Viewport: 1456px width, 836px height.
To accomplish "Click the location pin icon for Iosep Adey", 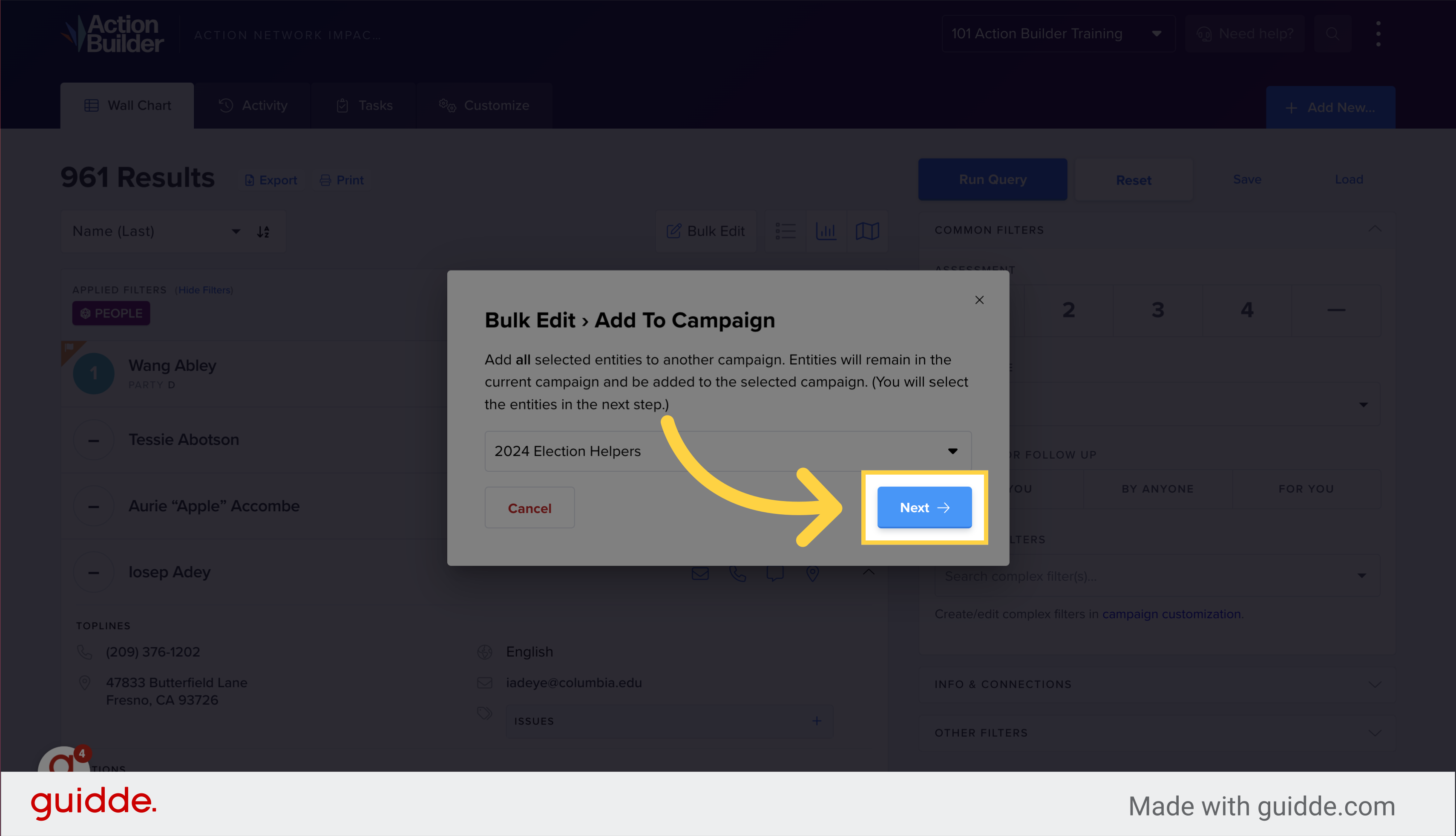I will pyautogui.click(x=813, y=572).
